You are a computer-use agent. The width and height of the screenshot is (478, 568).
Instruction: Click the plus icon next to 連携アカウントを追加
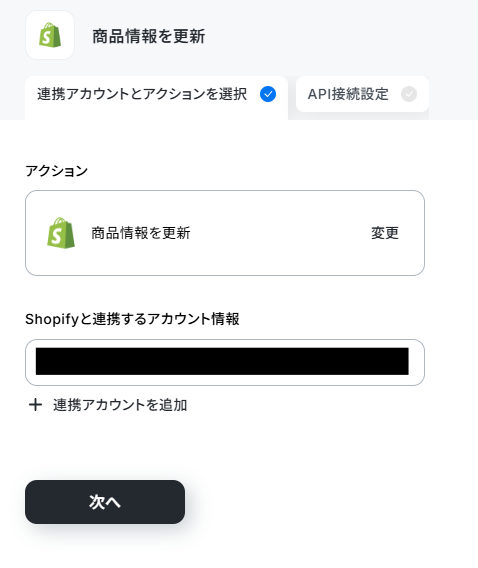point(35,405)
